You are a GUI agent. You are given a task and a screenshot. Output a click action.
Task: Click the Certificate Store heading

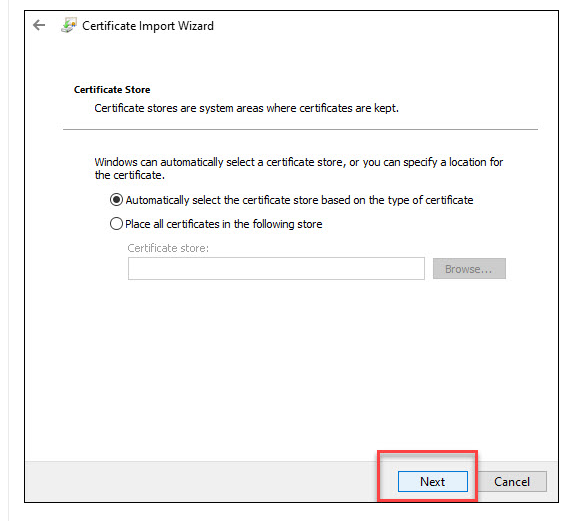[112, 89]
